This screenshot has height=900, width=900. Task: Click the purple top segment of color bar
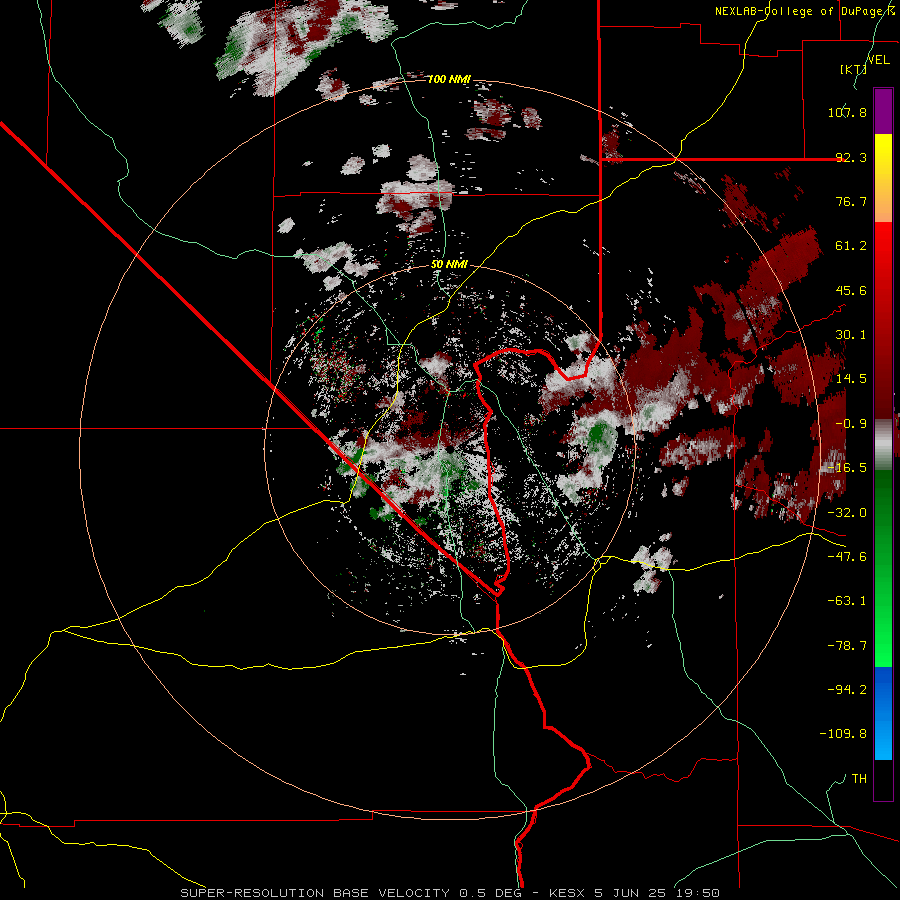click(883, 111)
